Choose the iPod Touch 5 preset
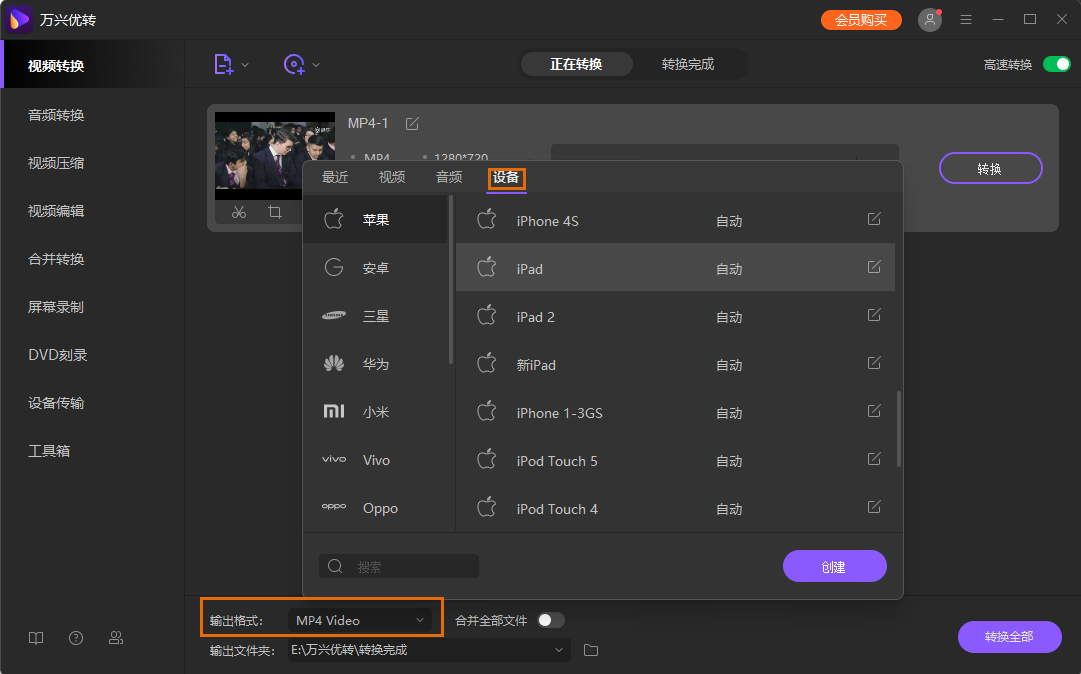The width and height of the screenshot is (1081, 674). tap(675, 460)
